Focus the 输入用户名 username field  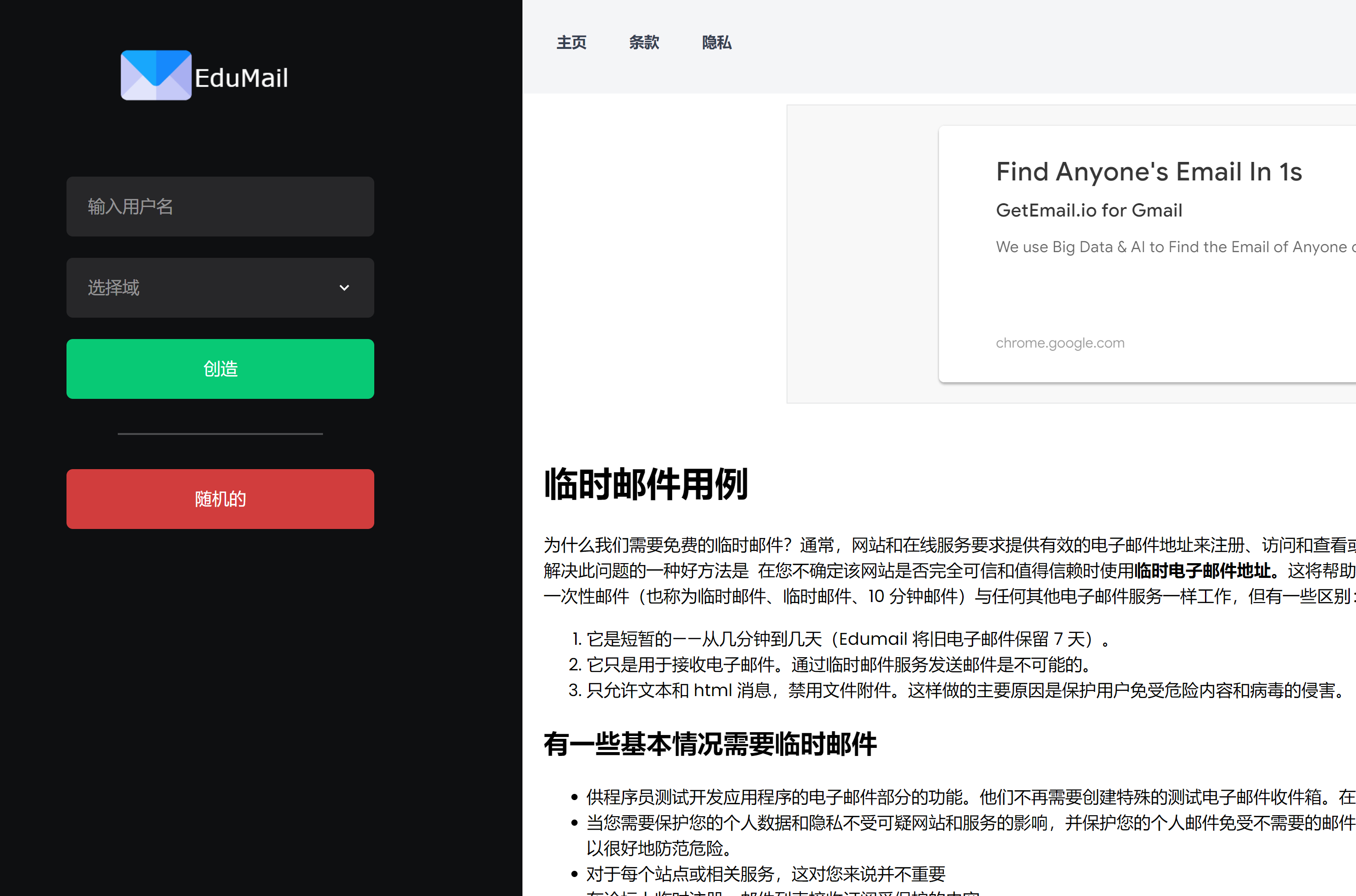[220, 206]
